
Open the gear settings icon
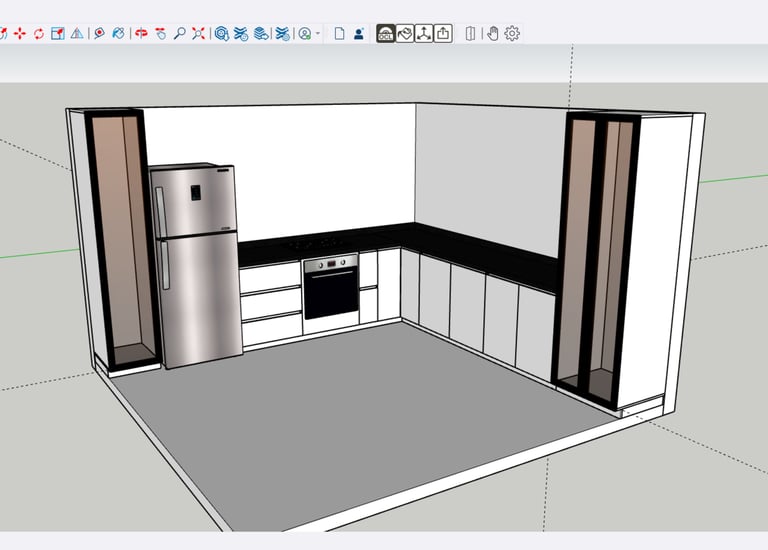(x=512, y=33)
